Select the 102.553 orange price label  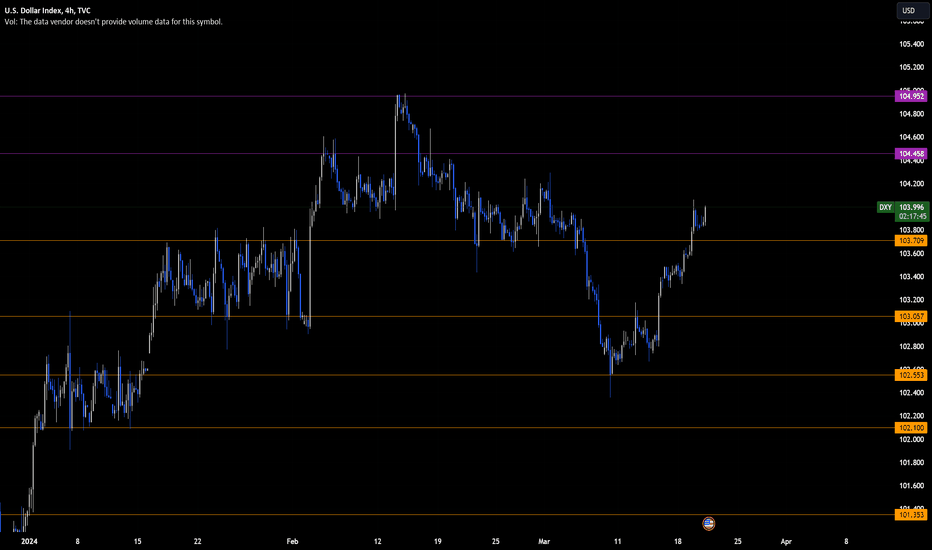(x=911, y=375)
